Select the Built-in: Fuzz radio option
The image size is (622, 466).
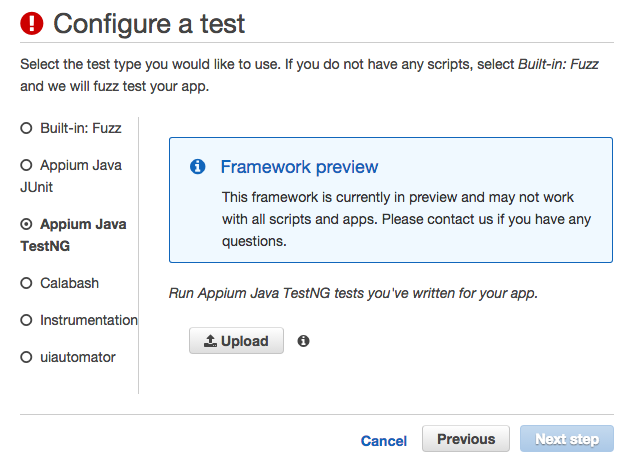coord(26,128)
